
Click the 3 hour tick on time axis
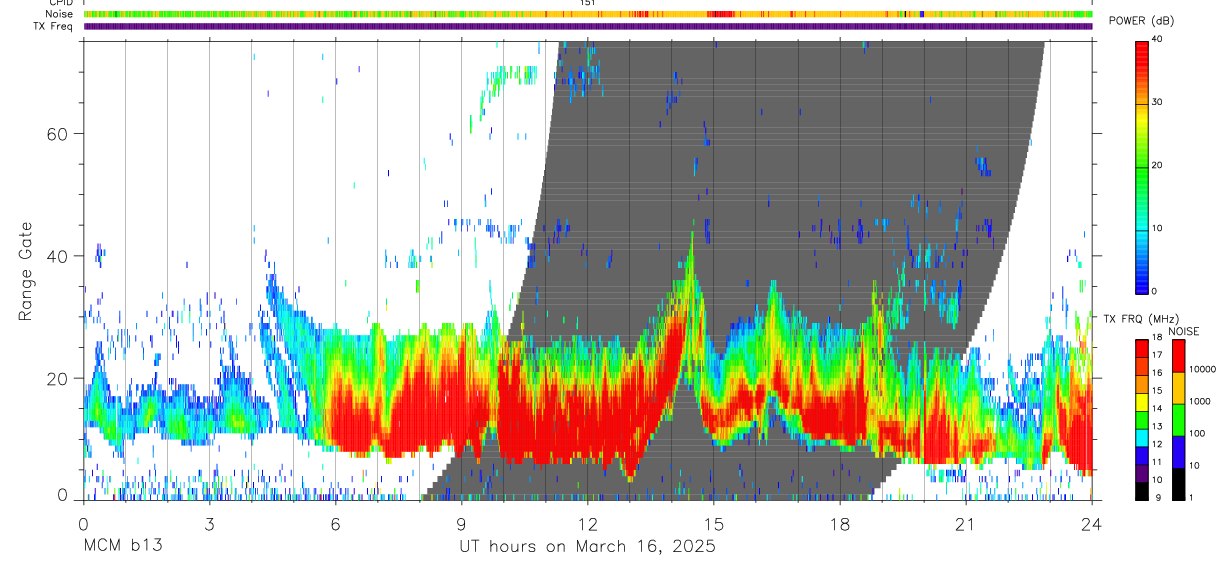pos(209,524)
